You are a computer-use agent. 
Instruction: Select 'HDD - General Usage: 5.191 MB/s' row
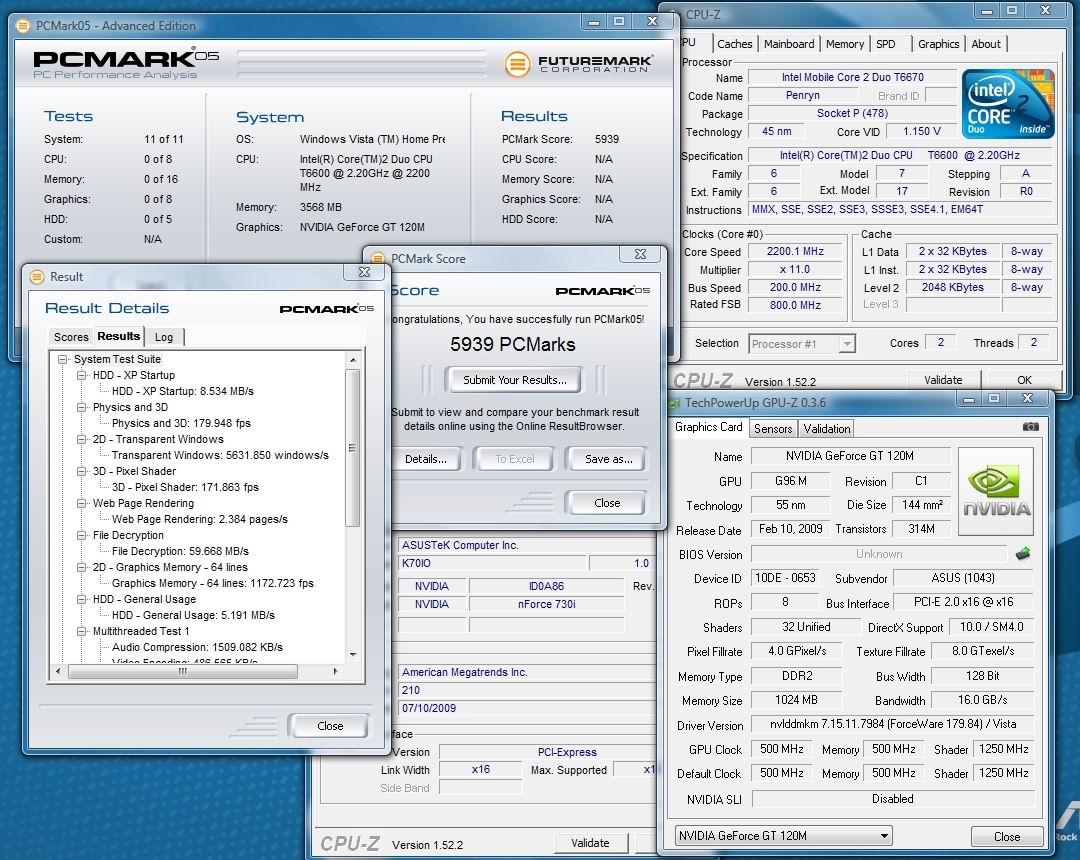[x=193, y=616]
